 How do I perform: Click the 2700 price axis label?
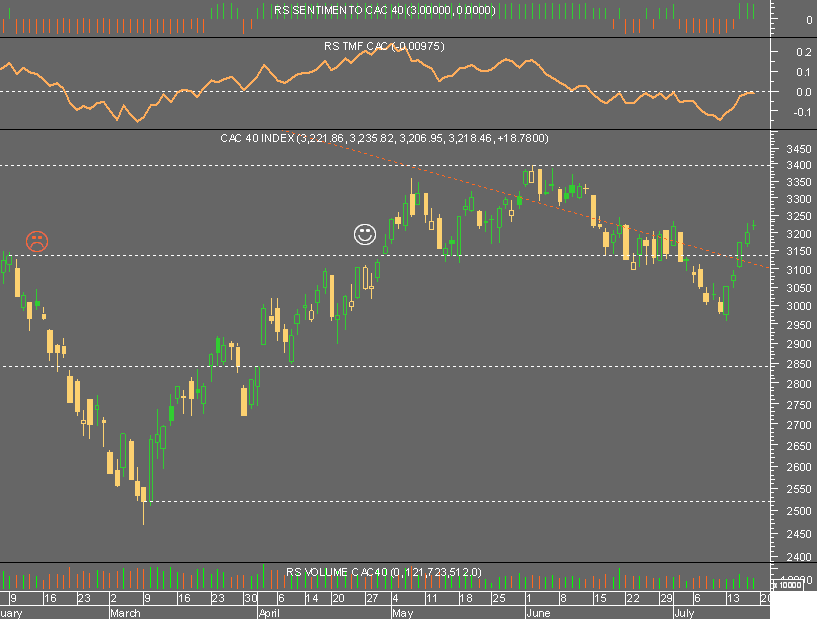click(x=799, y=425)
